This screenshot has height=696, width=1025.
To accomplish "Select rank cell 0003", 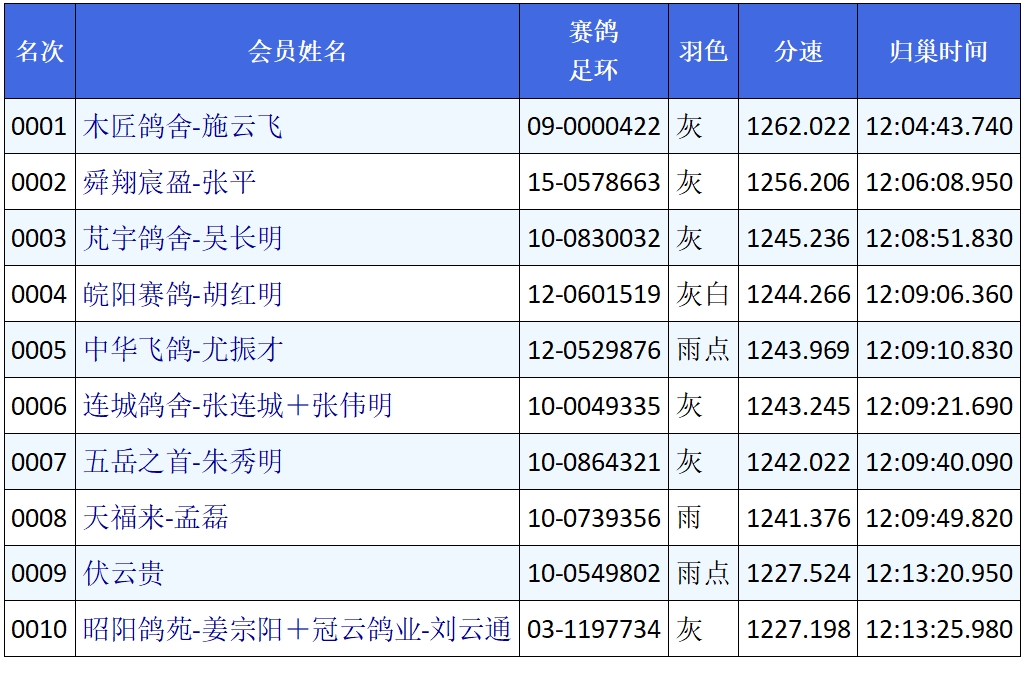I will coord(39,238).
